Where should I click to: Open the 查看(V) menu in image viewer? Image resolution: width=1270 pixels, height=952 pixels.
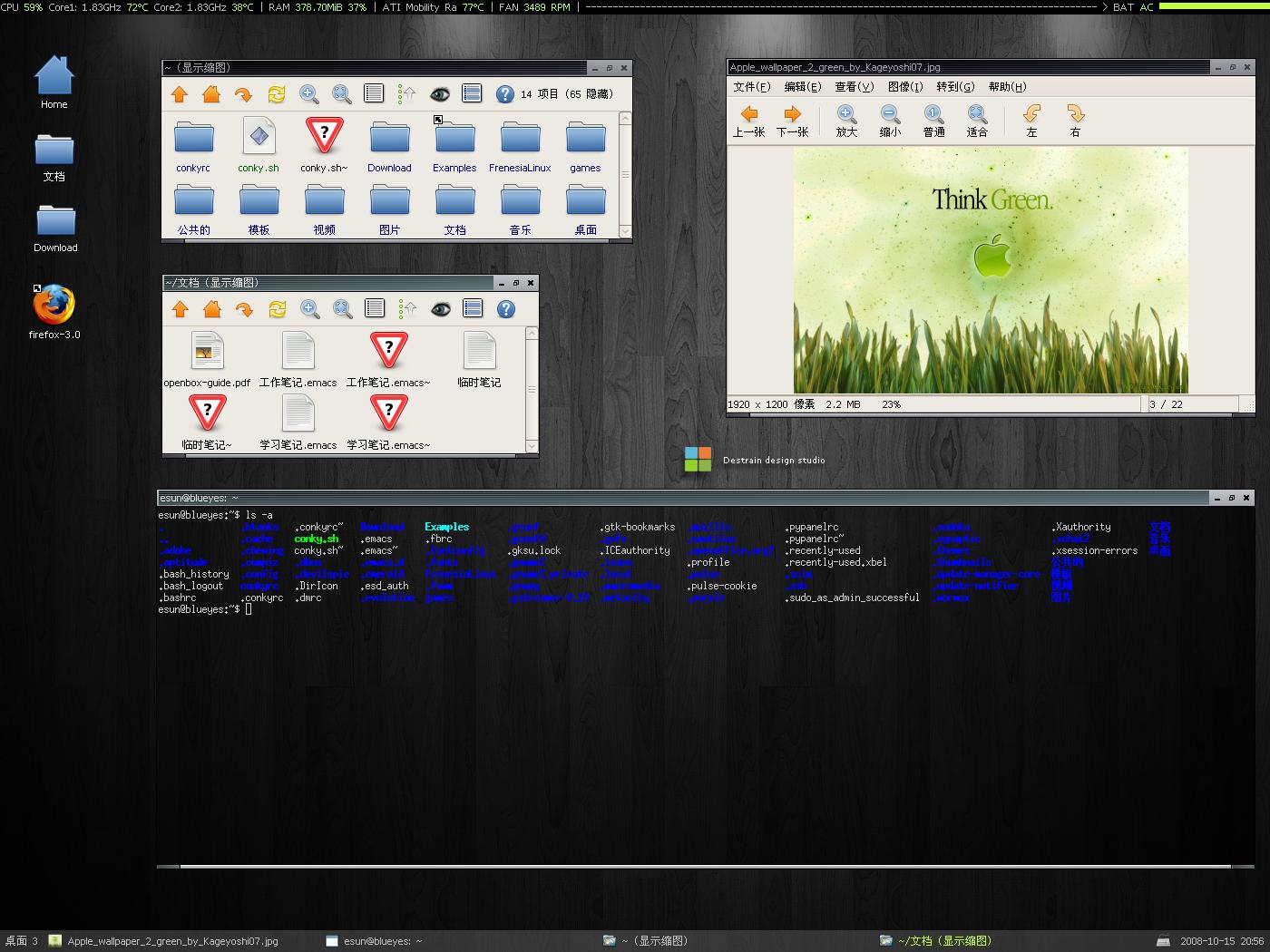855,87
